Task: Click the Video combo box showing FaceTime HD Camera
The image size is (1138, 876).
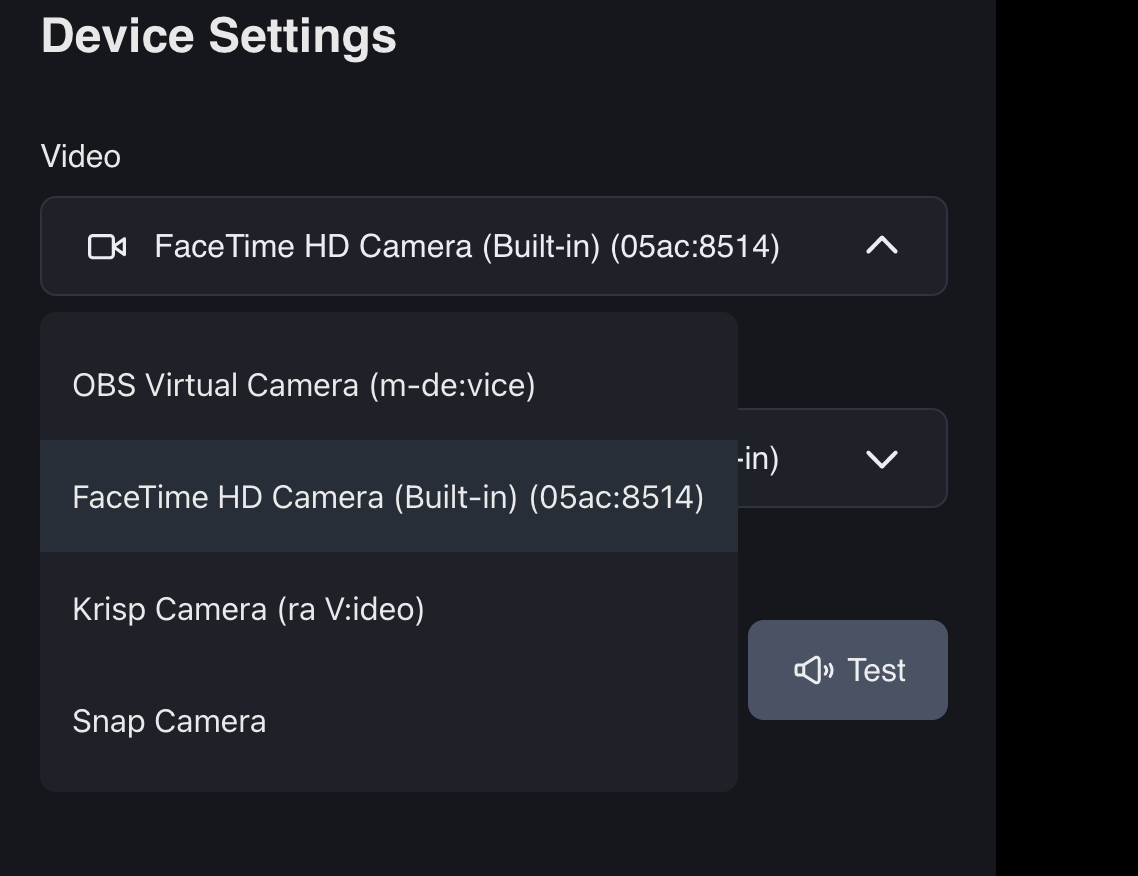Action: click(x=493, y=246)
